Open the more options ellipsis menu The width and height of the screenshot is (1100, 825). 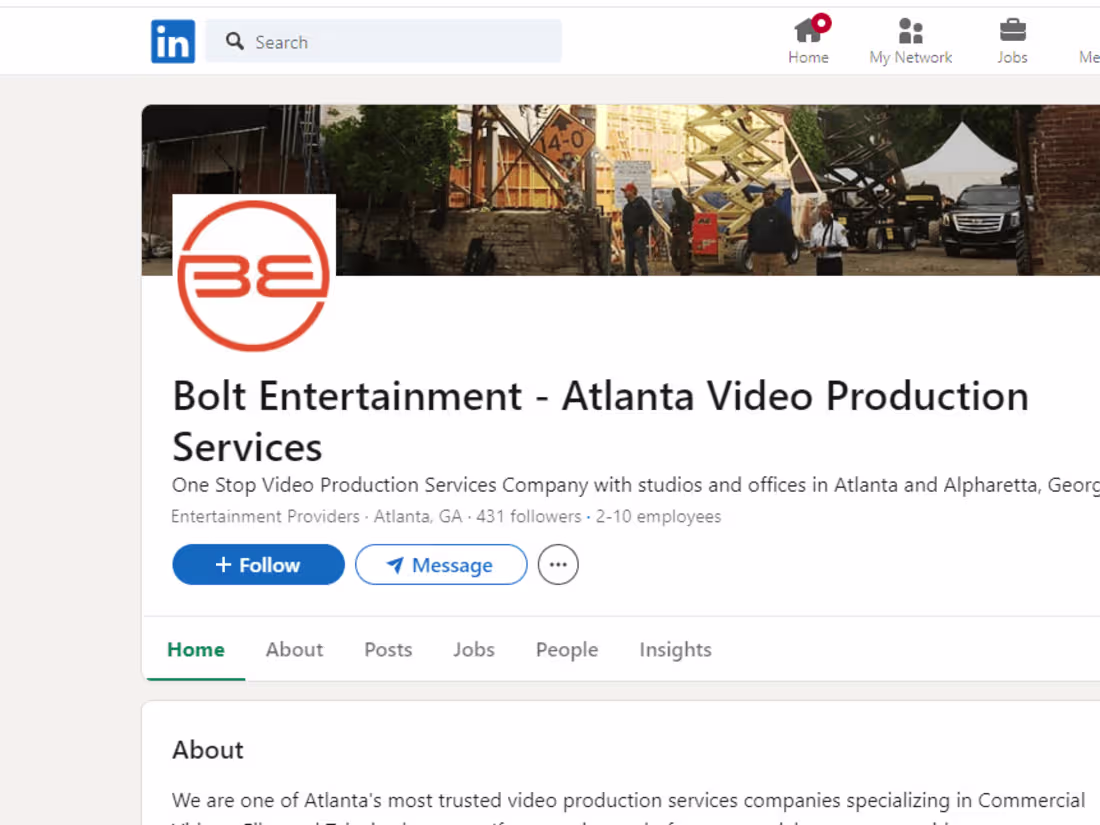coord(557,564)
